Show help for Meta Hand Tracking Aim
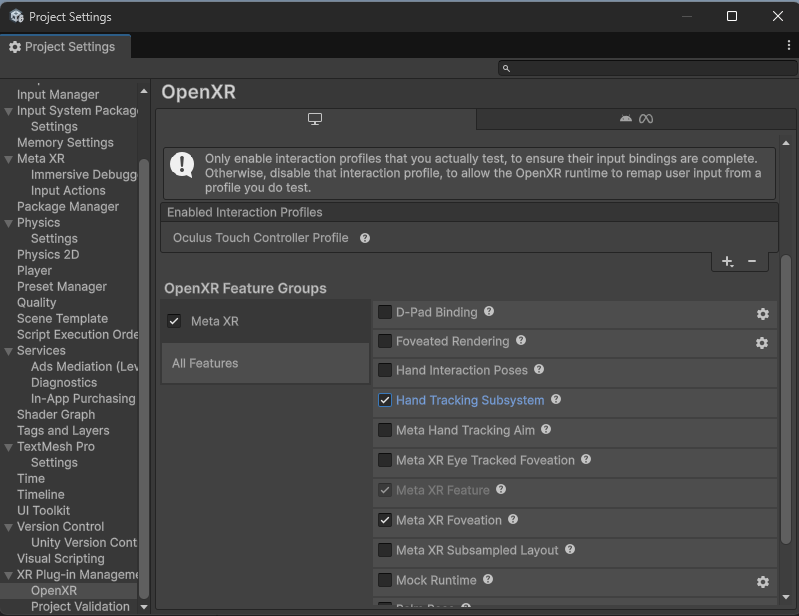The height and width of the screenshot is (616, 799). [x=546, y=430]
